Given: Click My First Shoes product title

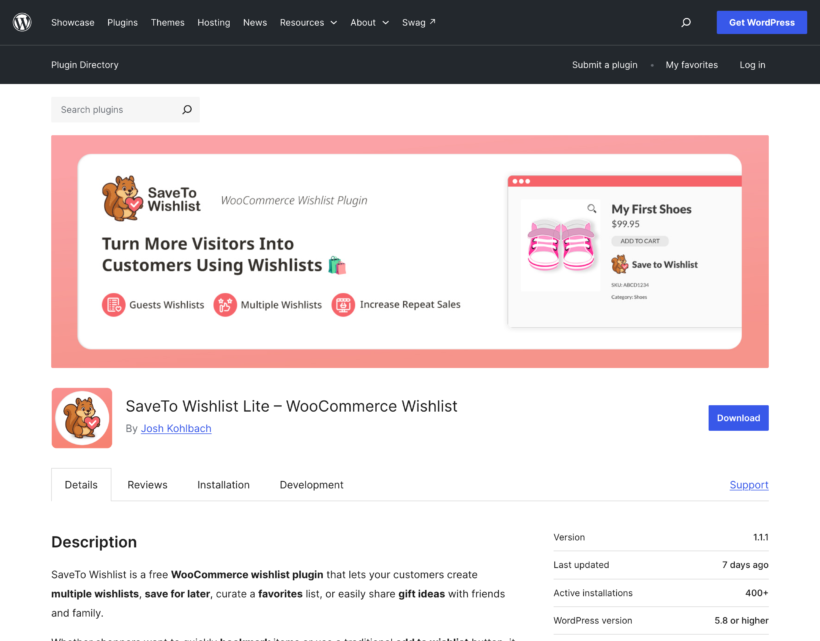Looking at the screenshot, I should [651, 209].
